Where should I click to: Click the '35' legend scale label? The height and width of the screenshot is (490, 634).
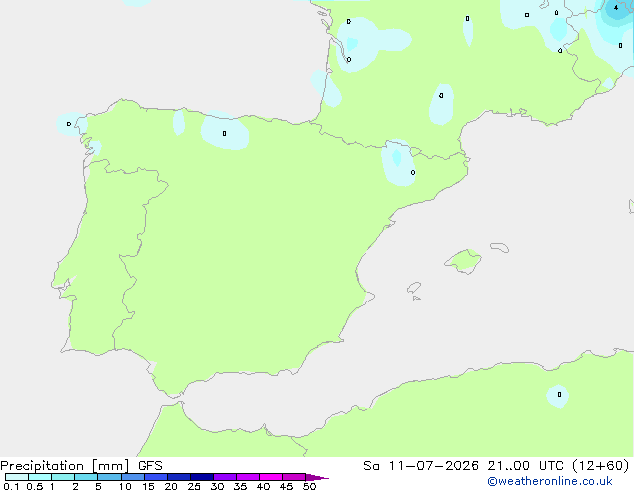[x=240, y=486]
